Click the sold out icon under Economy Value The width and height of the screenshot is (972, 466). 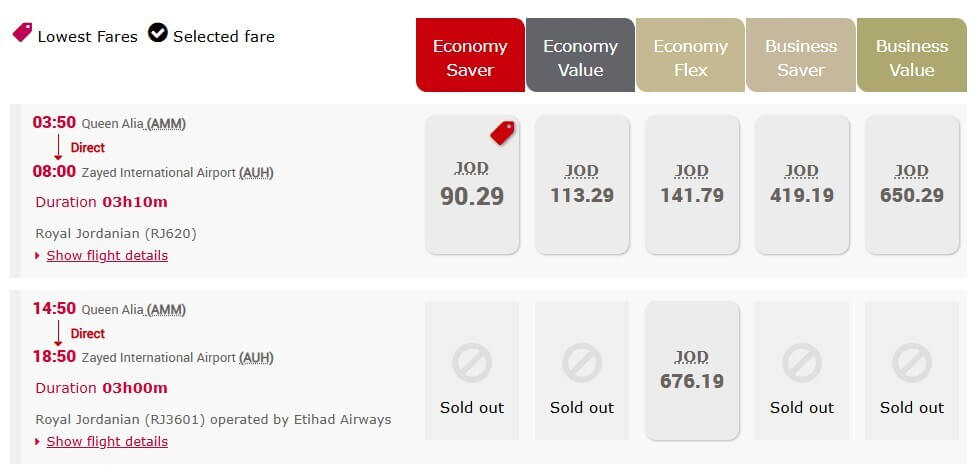click(x=582, y=363)
